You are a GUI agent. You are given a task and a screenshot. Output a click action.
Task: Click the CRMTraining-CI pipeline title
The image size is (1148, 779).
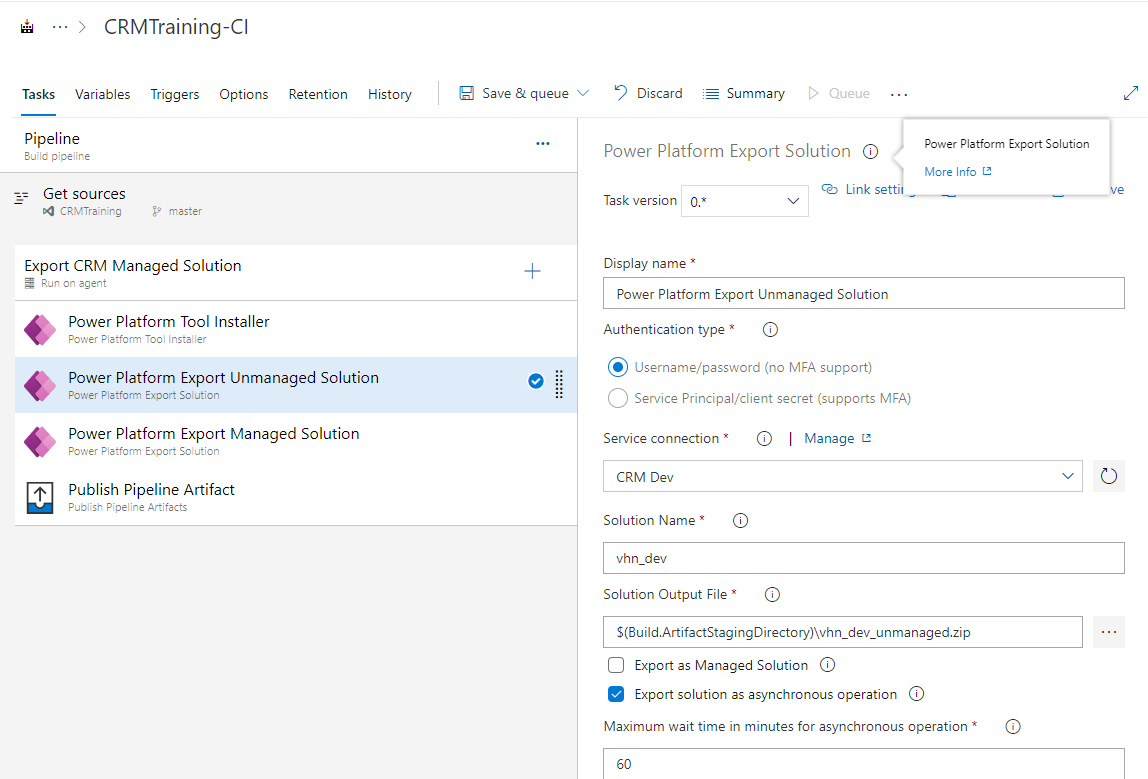point(176,27)
